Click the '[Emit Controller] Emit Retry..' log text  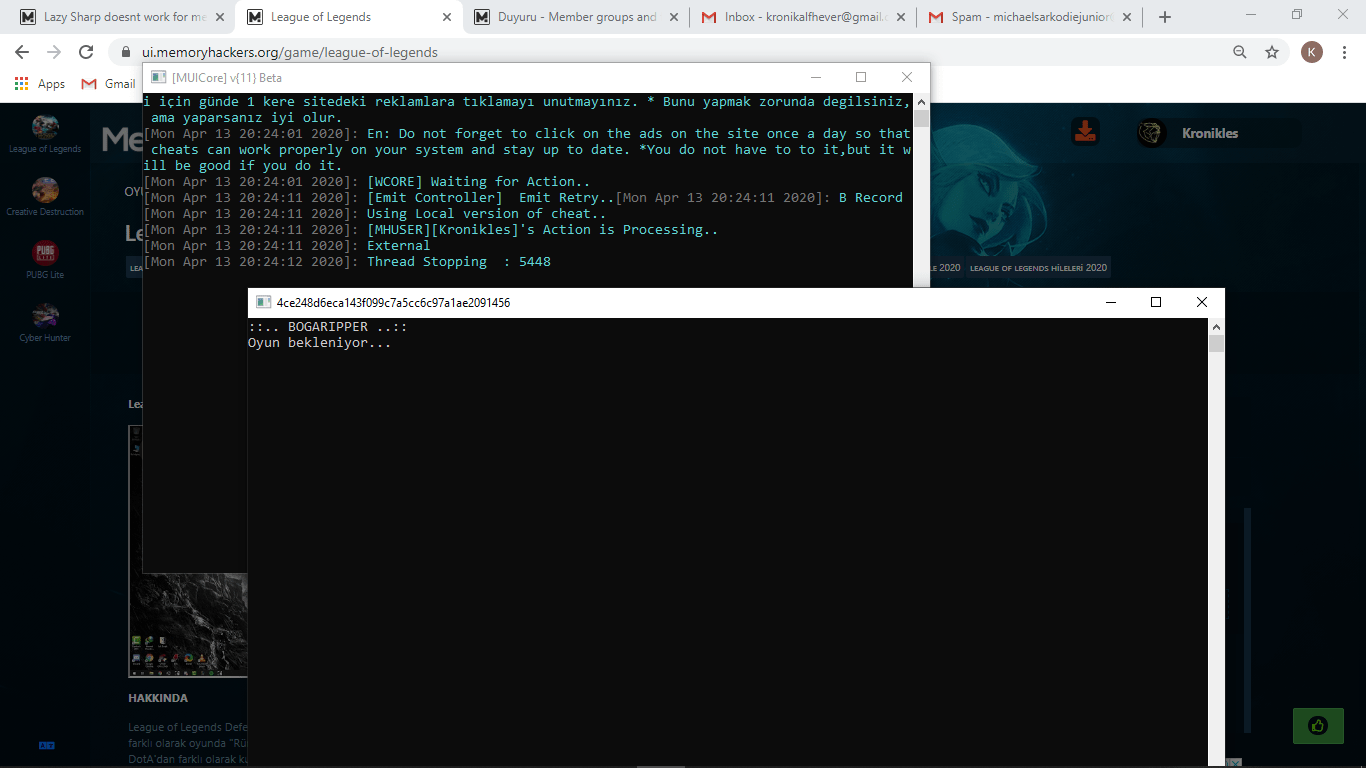tap(491, 198)
